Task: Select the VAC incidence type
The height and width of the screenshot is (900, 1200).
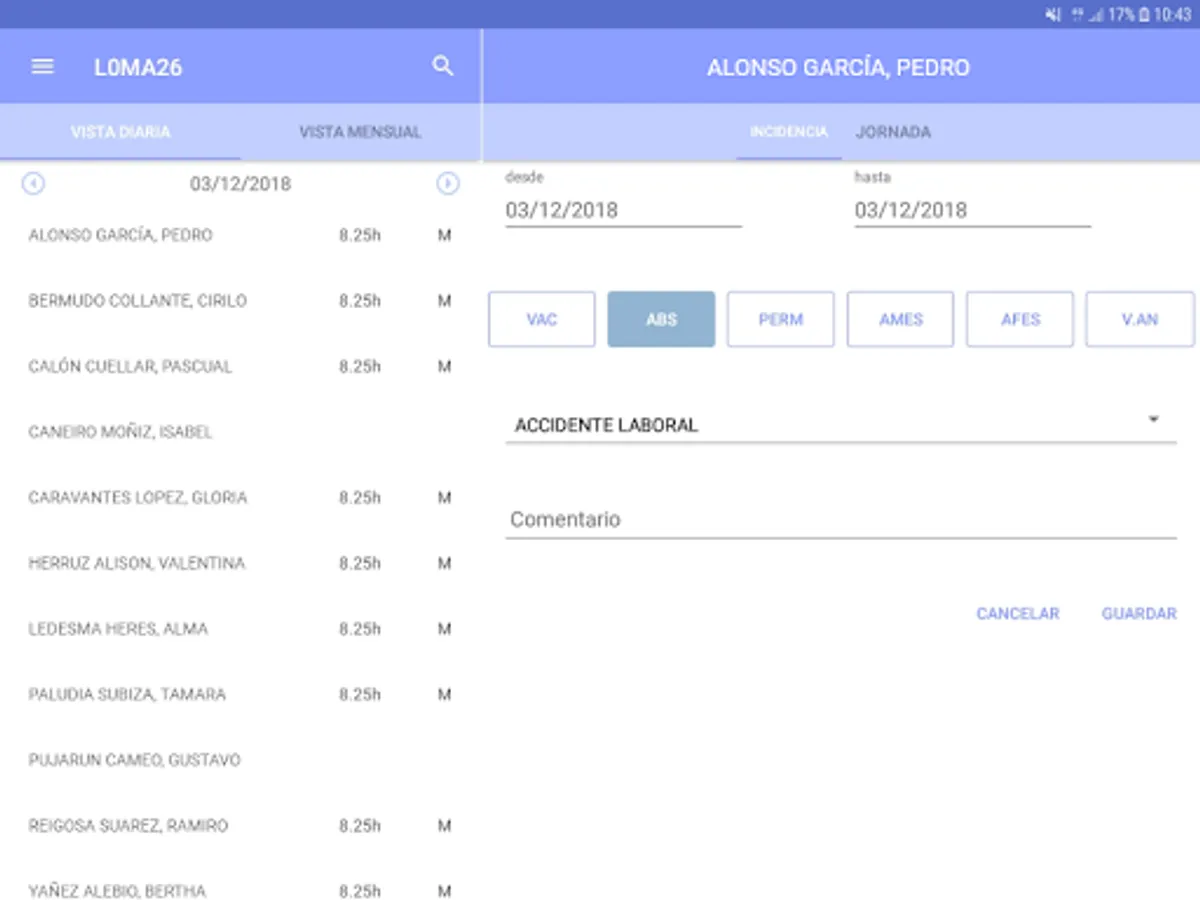Action: (x=541, y=320)
